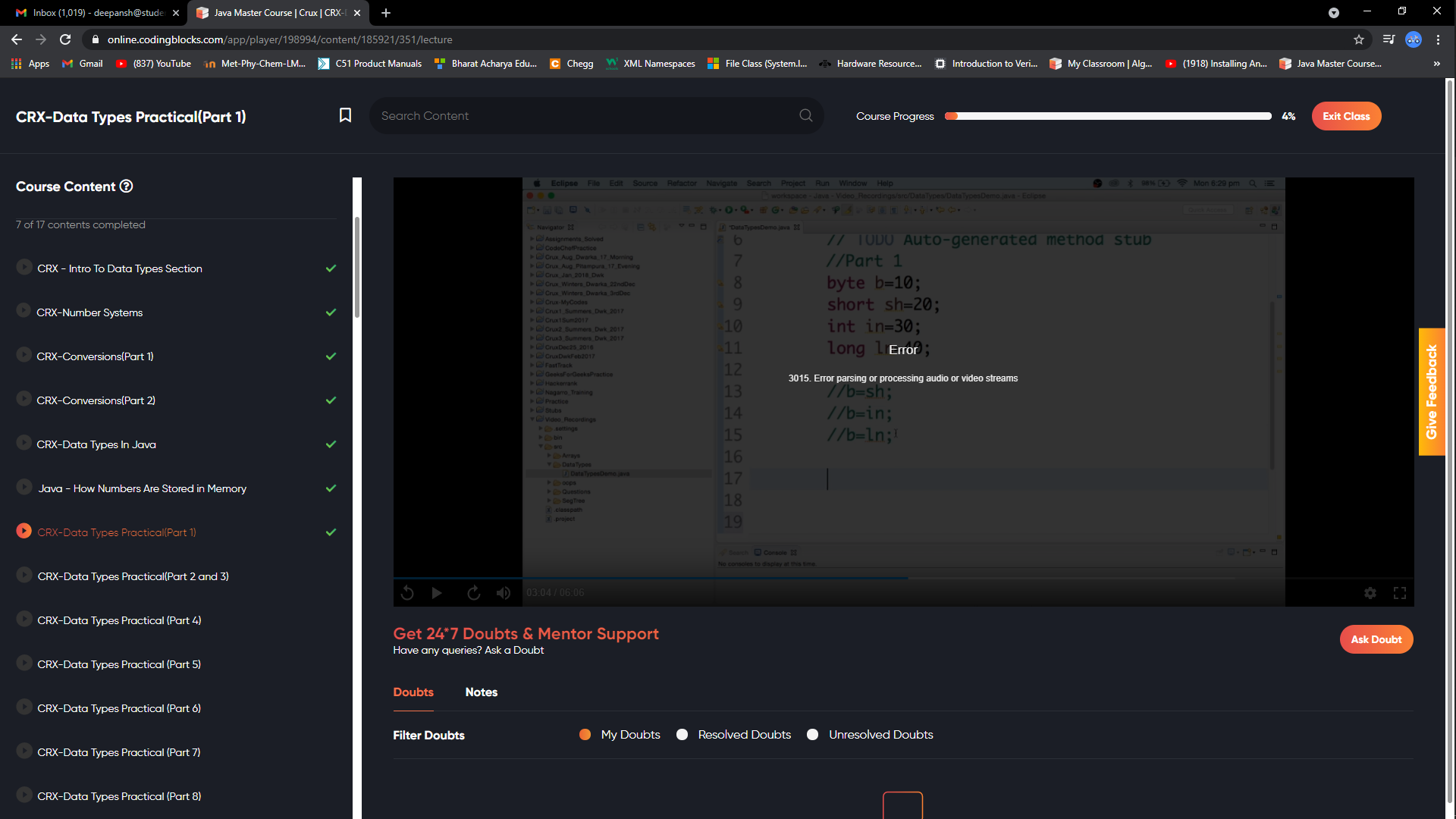The width and height of the screenshot is (1456, 819).
Task: Open the Give Feedback side panel
Action: (x=1431, y=391)
